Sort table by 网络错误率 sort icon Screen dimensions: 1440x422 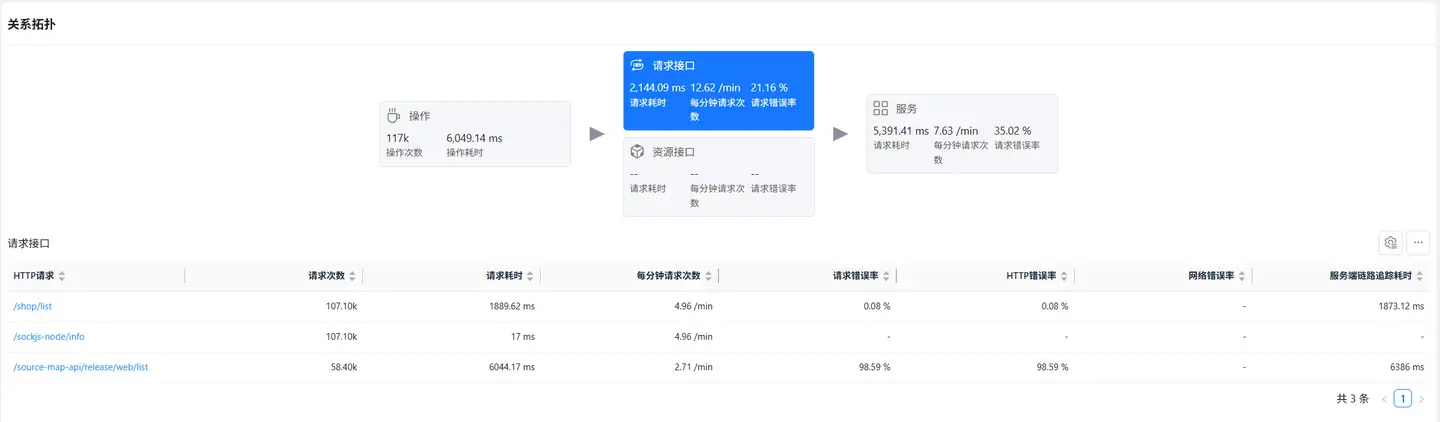tap(1242, 276)
